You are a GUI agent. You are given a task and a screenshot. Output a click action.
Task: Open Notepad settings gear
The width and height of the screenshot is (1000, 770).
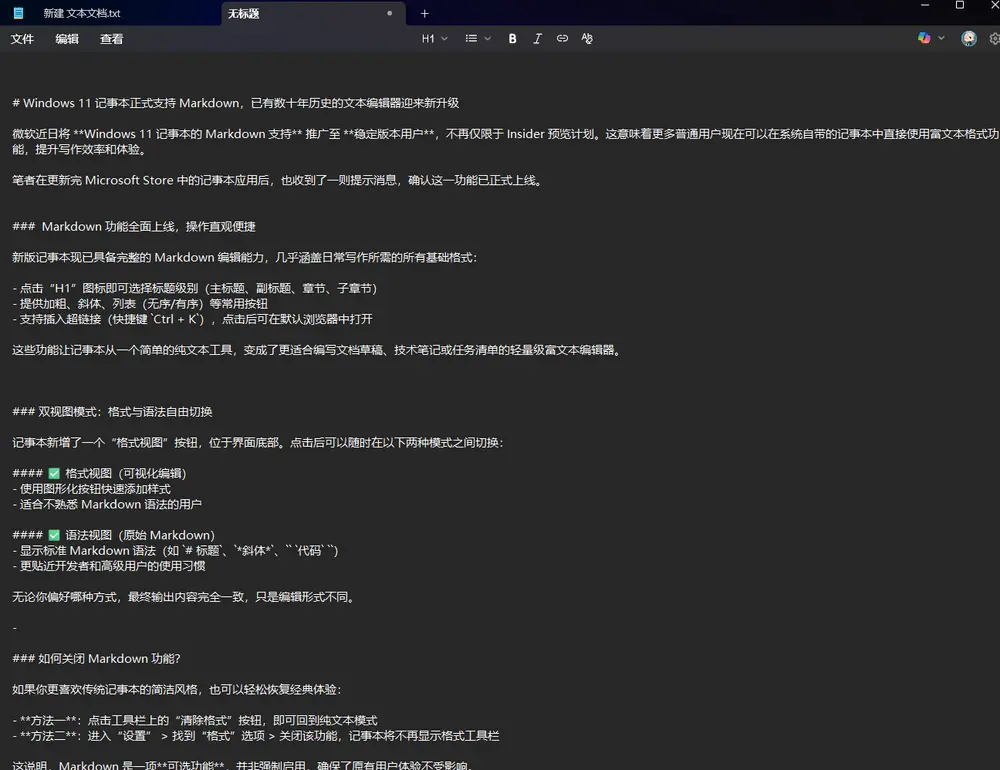tap(994, 38)
